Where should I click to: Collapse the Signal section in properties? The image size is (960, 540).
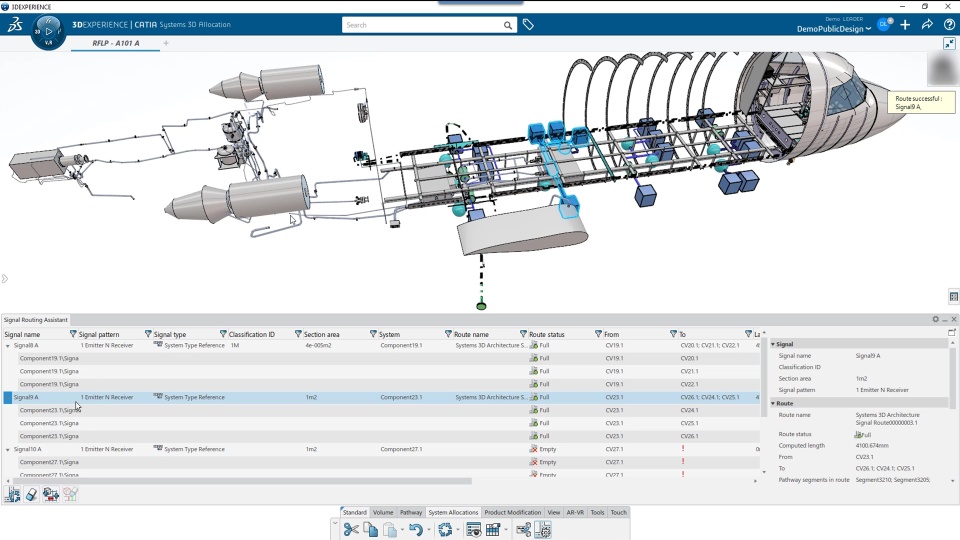coord(773,344)
